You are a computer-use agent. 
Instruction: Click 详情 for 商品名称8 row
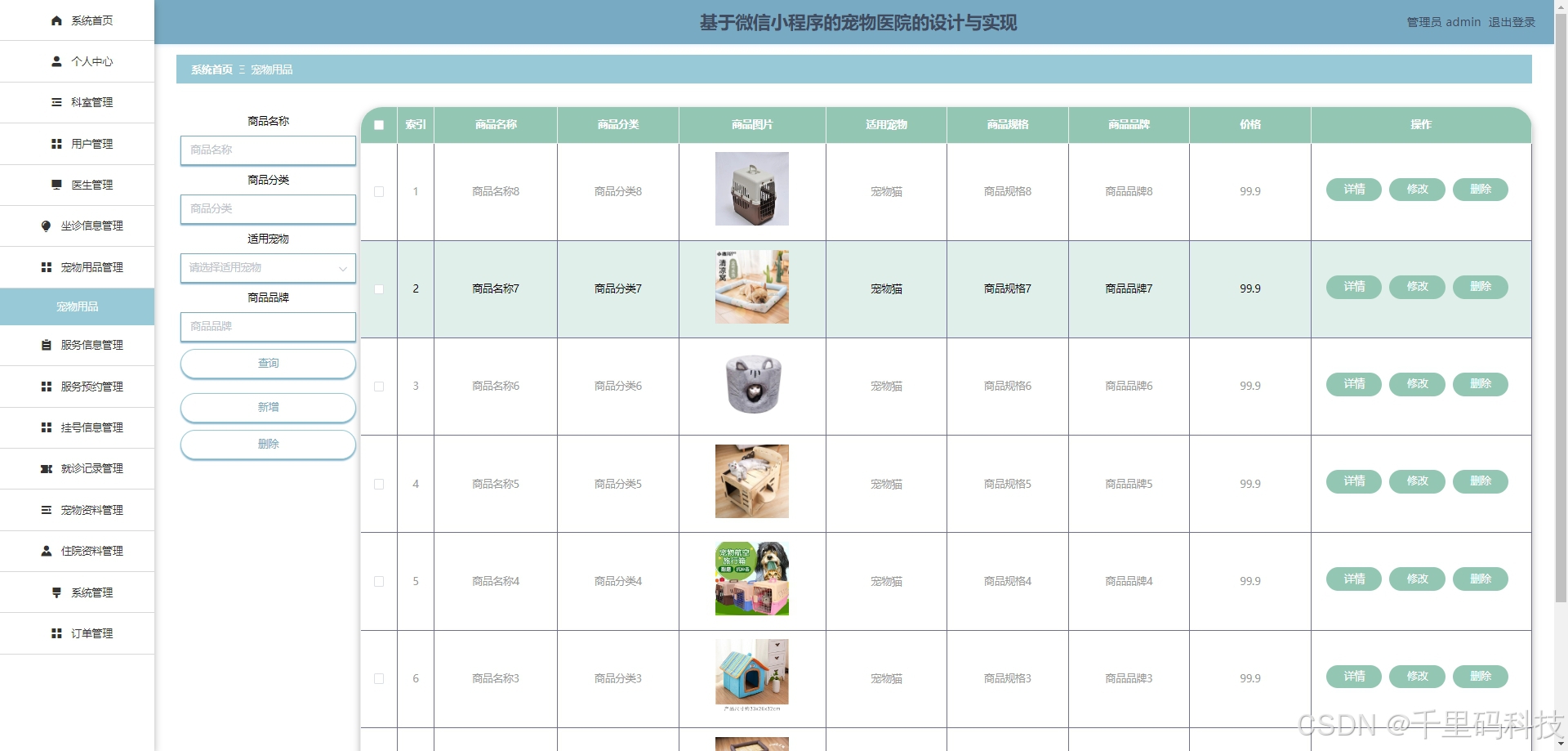pos(1354,190)
